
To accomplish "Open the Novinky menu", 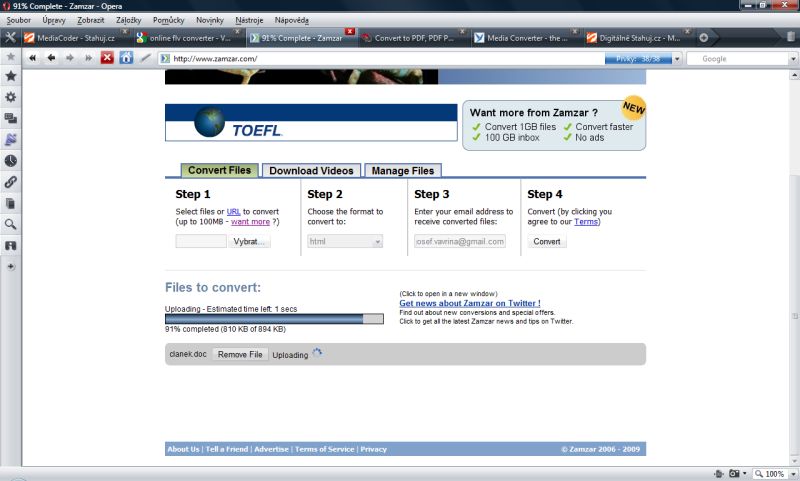I will coord(210,20).
